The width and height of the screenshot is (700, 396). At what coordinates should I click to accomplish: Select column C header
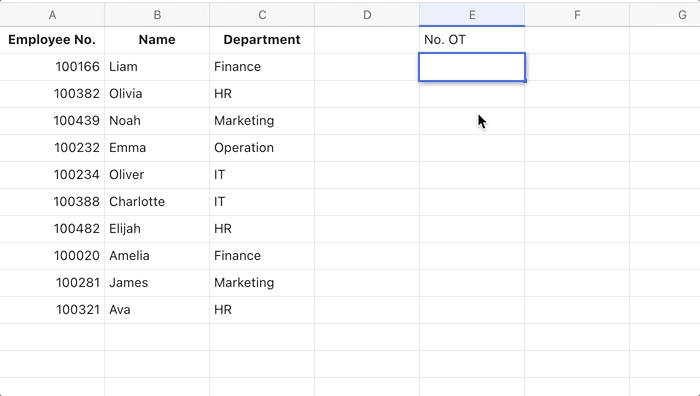click(x=262, y=15)
